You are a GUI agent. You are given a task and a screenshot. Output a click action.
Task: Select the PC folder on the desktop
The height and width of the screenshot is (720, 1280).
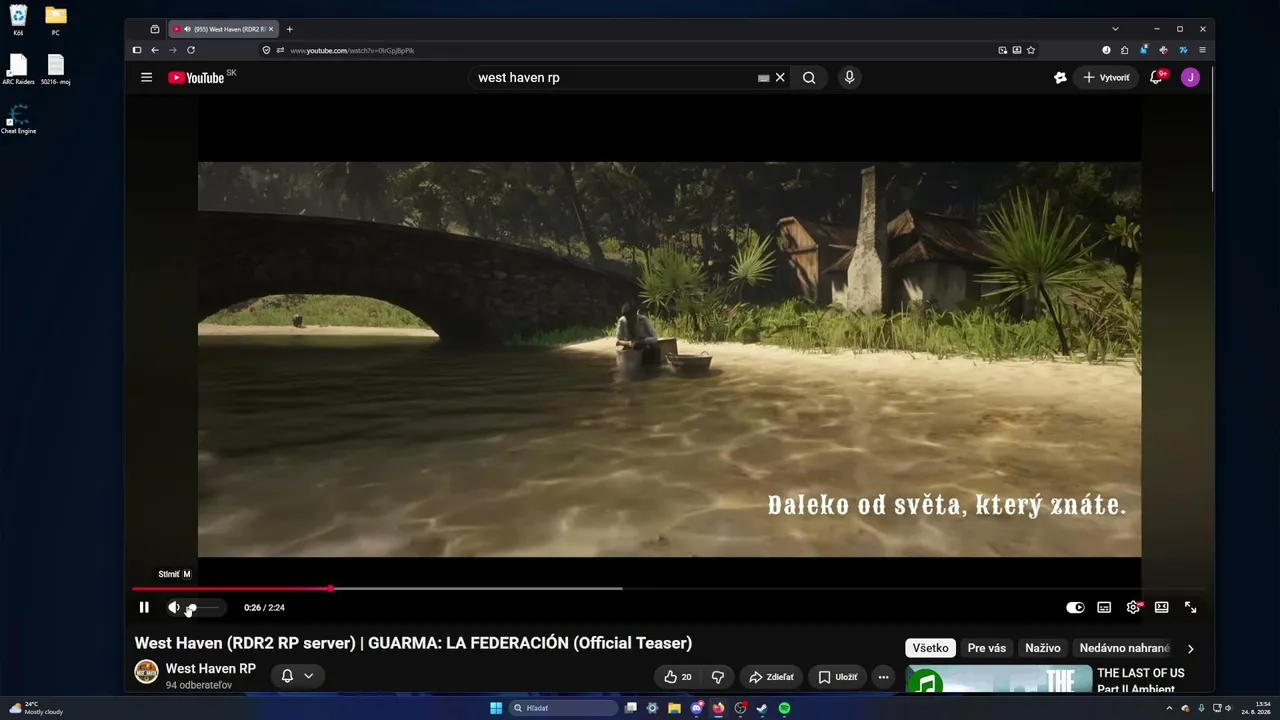click(x=56, y=20)
